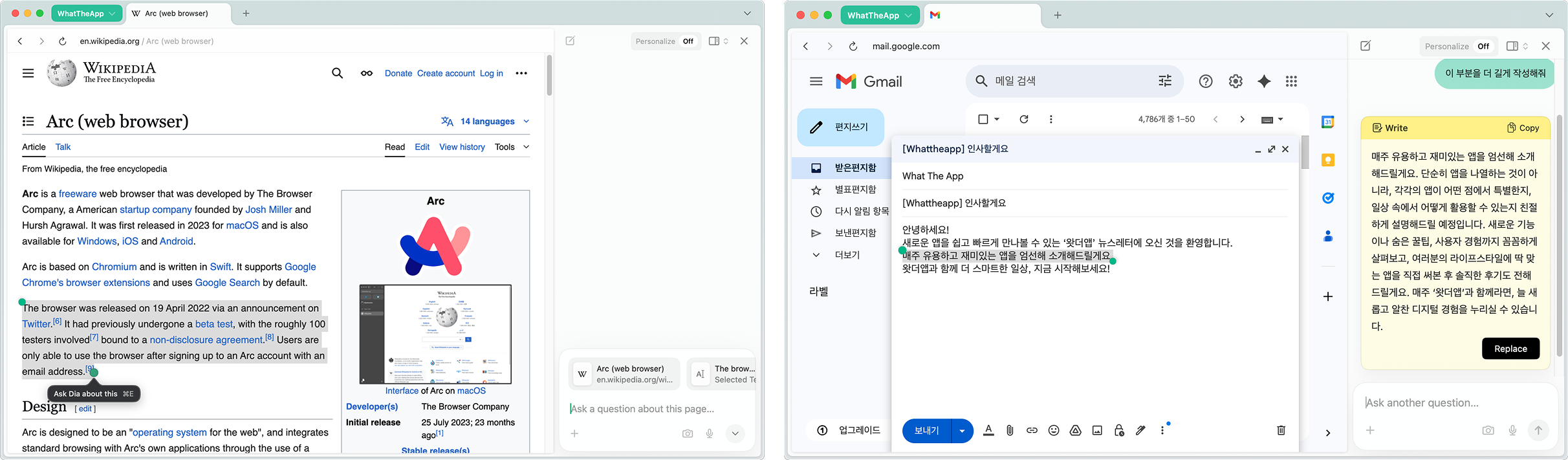Screen dimensions: 1568x460
Task: Click new chat icon in Wikipedia window sidebar
Action: [x=570, y=41]
